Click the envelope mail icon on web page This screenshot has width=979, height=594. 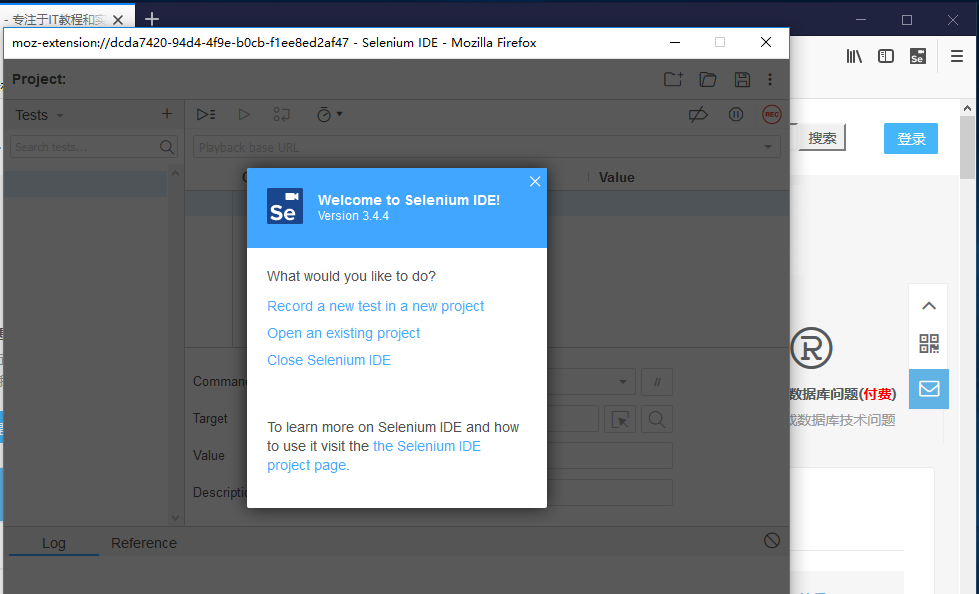point(929,389)
